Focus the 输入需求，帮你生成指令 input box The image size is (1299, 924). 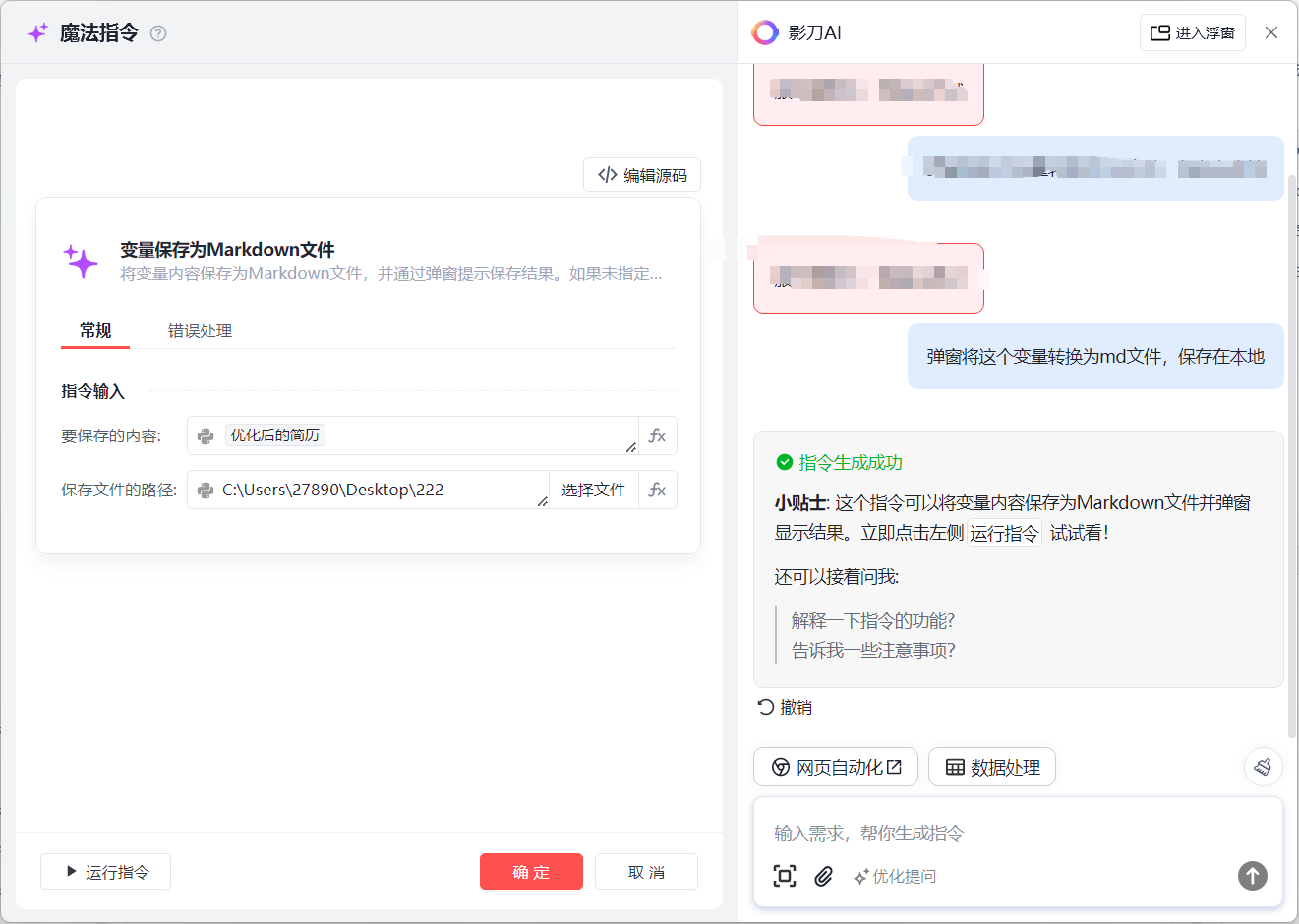[1018, 834]
